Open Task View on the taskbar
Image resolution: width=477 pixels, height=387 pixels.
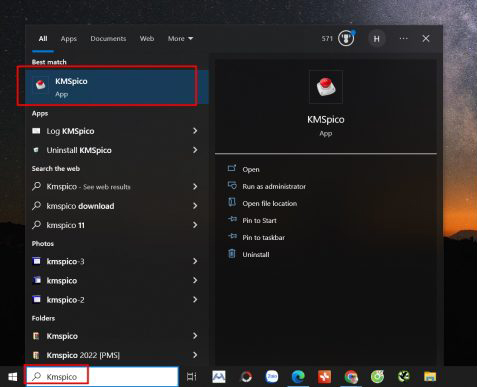(x=192, y=377)
